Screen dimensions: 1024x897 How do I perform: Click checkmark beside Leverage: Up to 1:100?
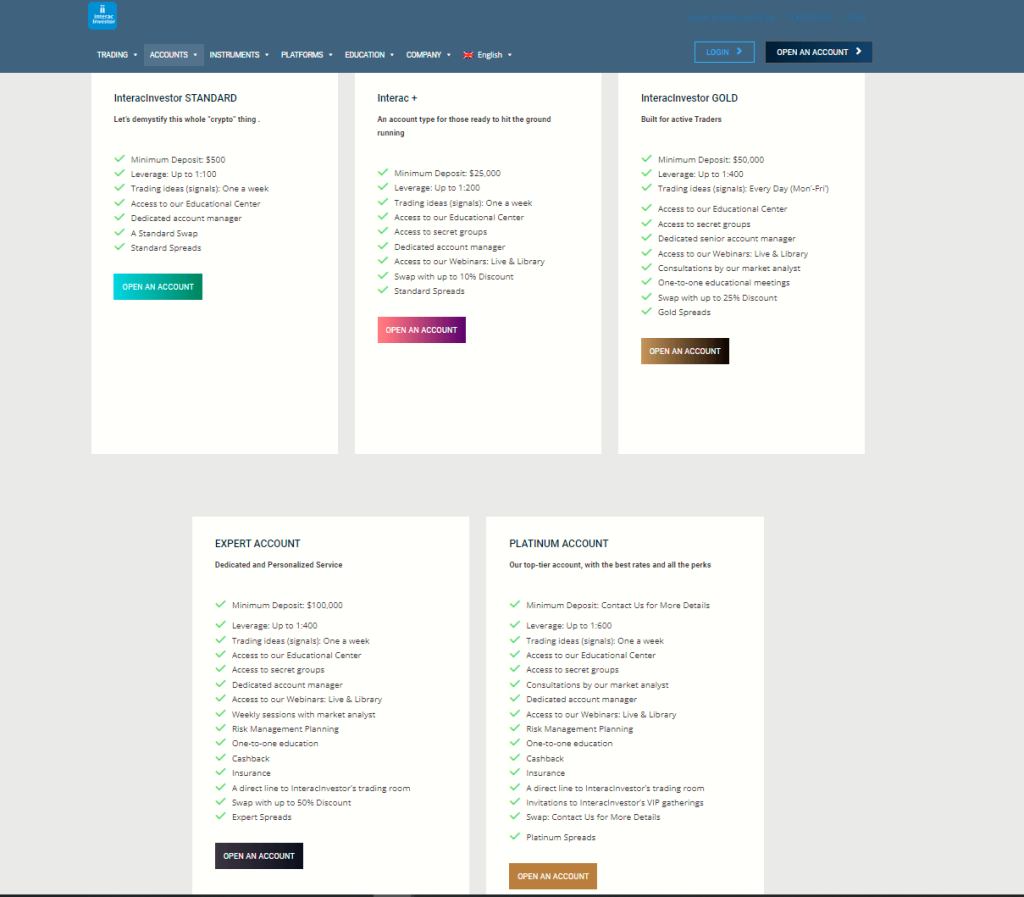tap(120, 173)
